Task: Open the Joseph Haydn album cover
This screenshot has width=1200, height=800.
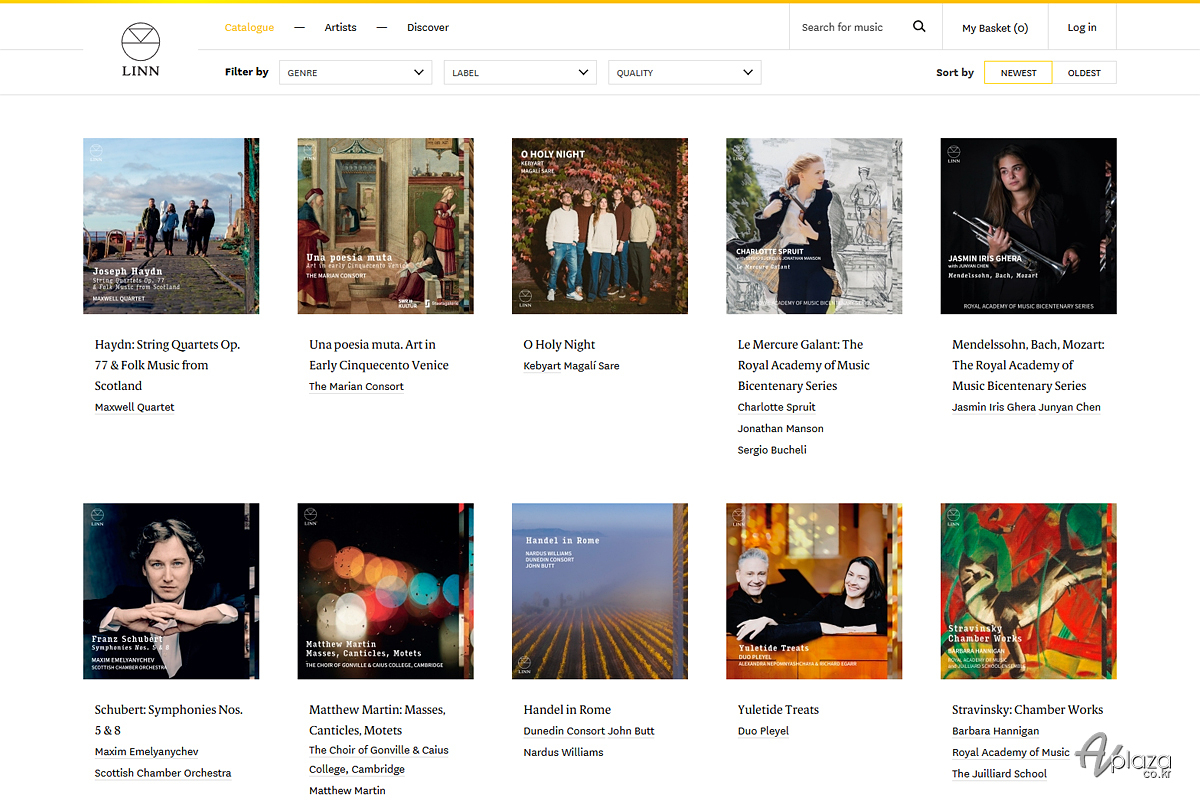Action: click(x=171, y=226)
